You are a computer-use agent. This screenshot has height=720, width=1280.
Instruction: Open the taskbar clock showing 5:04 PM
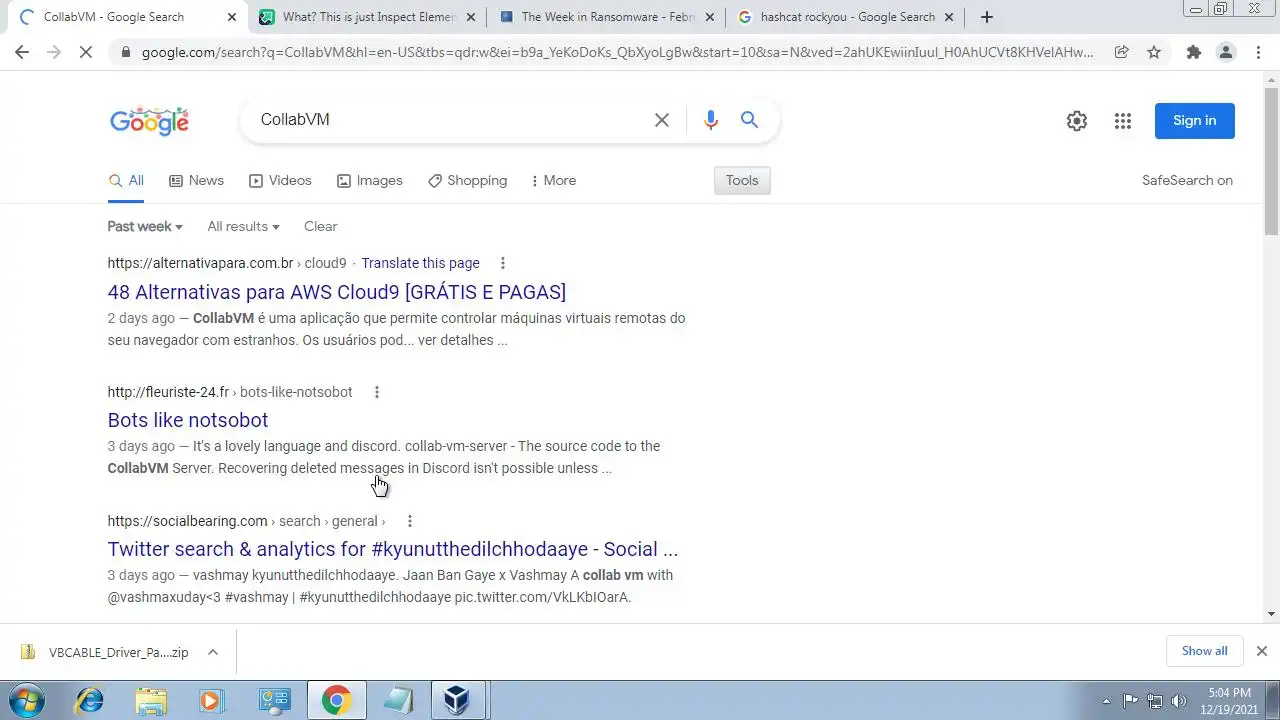coord(1229,700)
